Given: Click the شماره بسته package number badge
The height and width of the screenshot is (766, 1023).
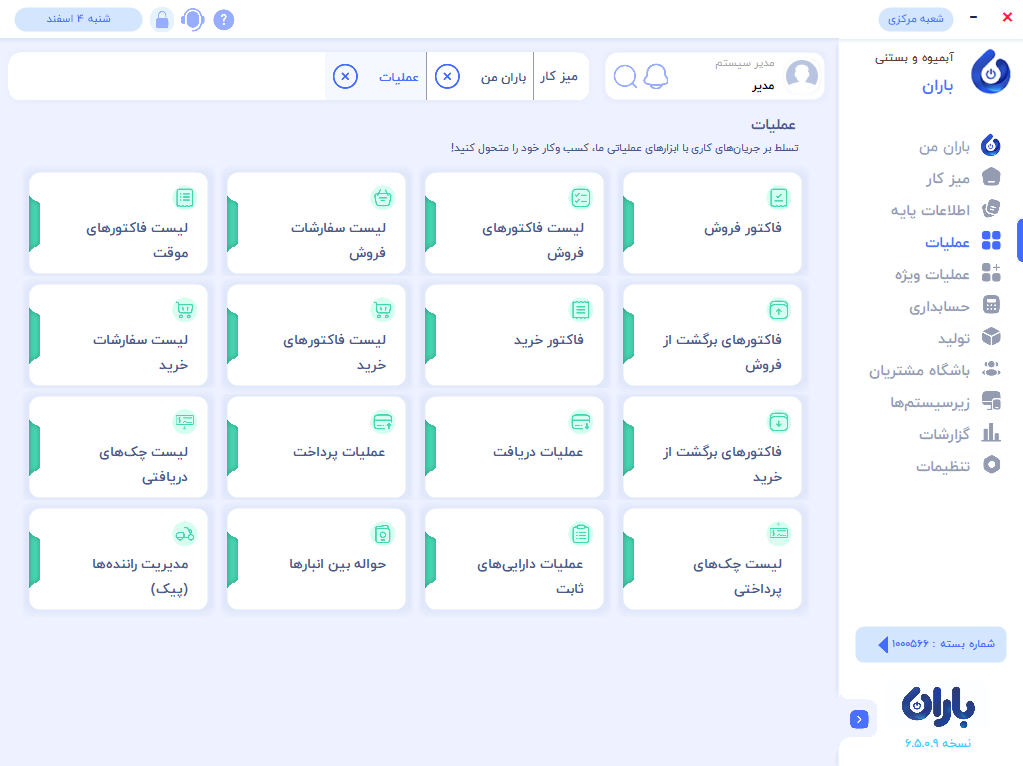Looking at the screenshot, I should pyautogui.click(x=931, y=644).
